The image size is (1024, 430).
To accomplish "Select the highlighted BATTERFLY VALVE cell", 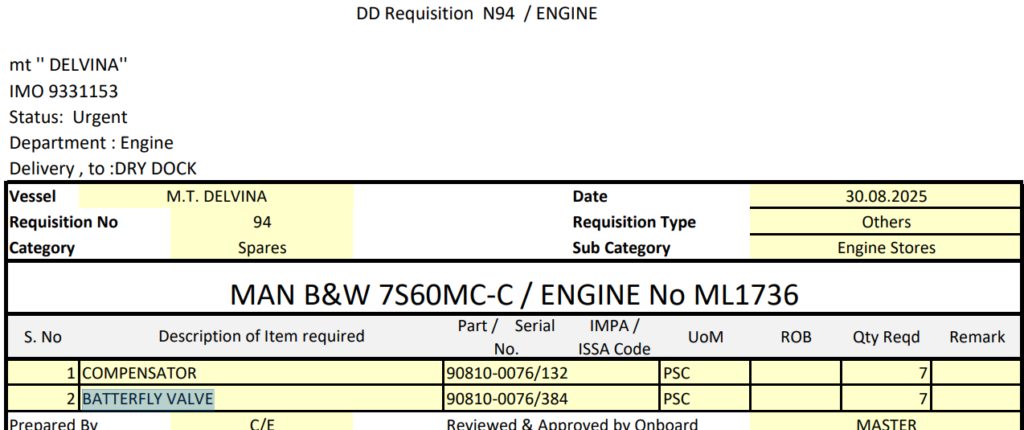I will point(148,399).
